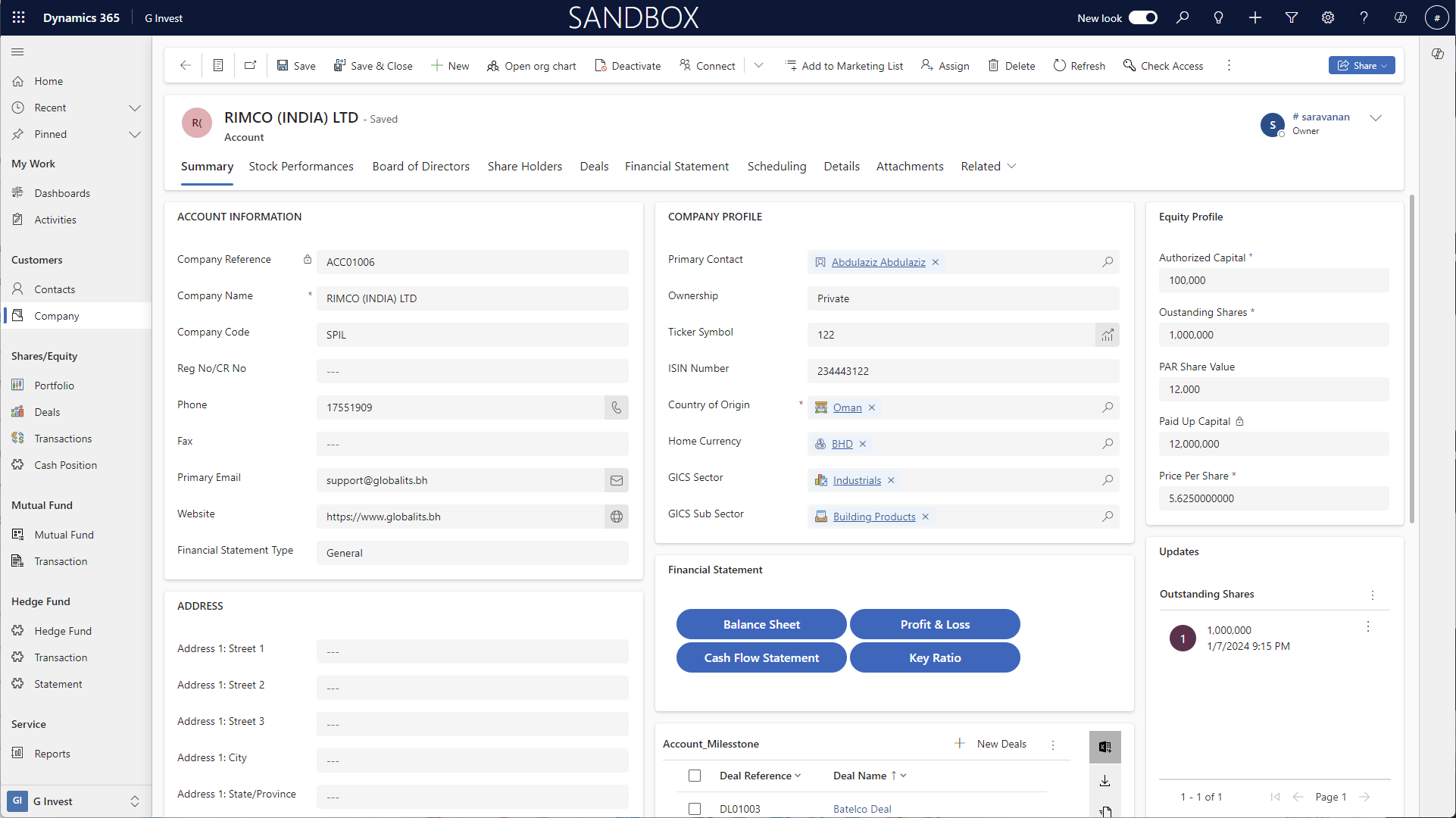
Task: Expand the Related tab dropdown
Action: tap(988, 166)
